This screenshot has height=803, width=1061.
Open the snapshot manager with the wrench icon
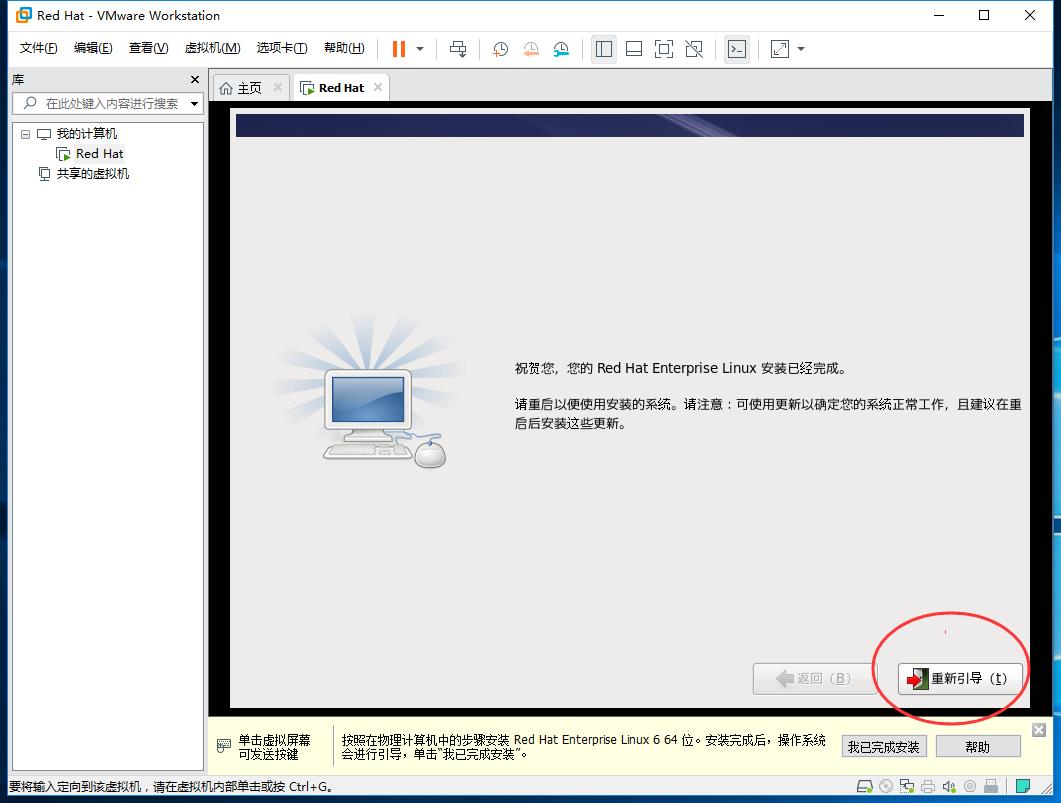tap(561, 49)
